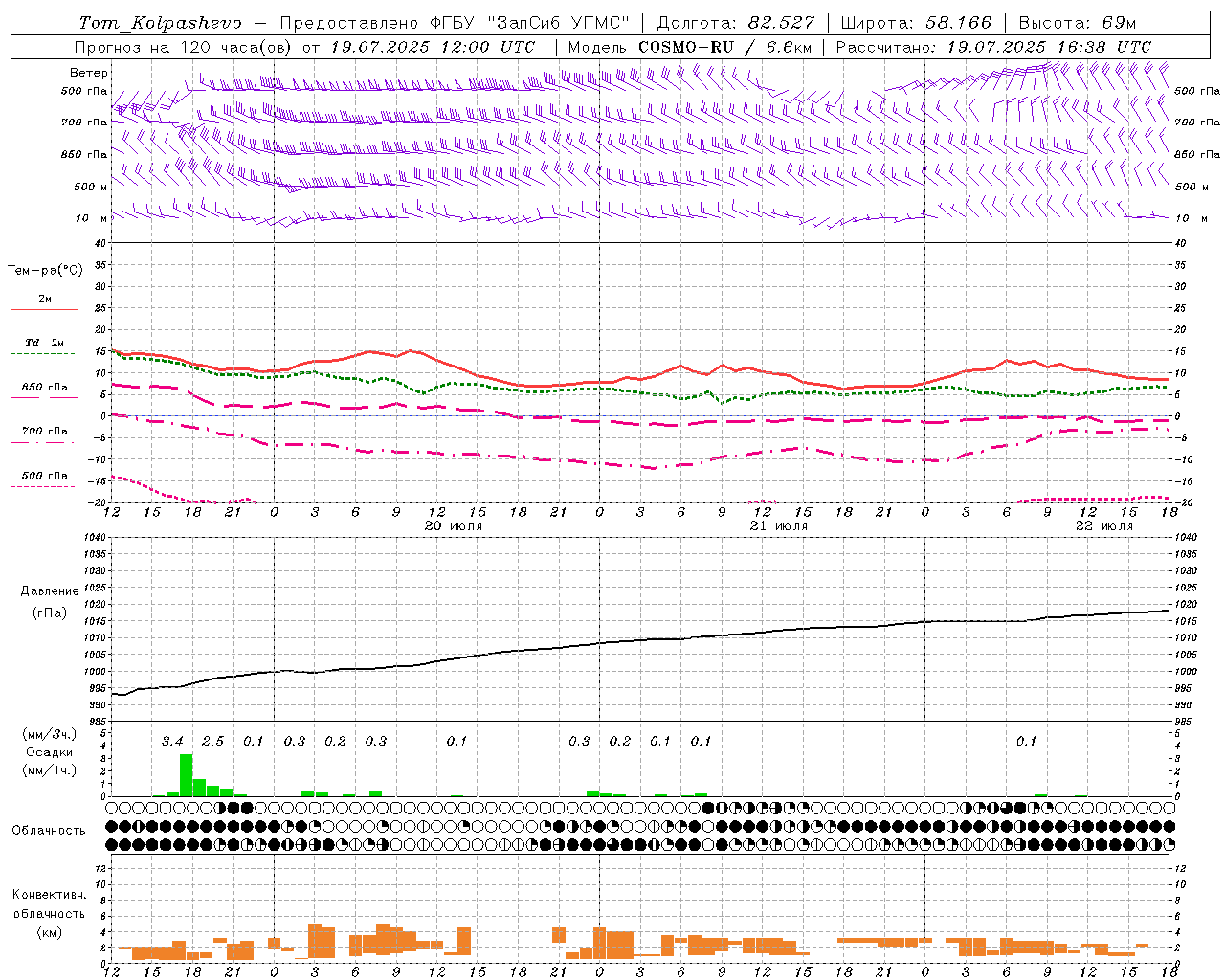
Task: Click the 2.5 precipitation total value
Action: coord(212,741)
